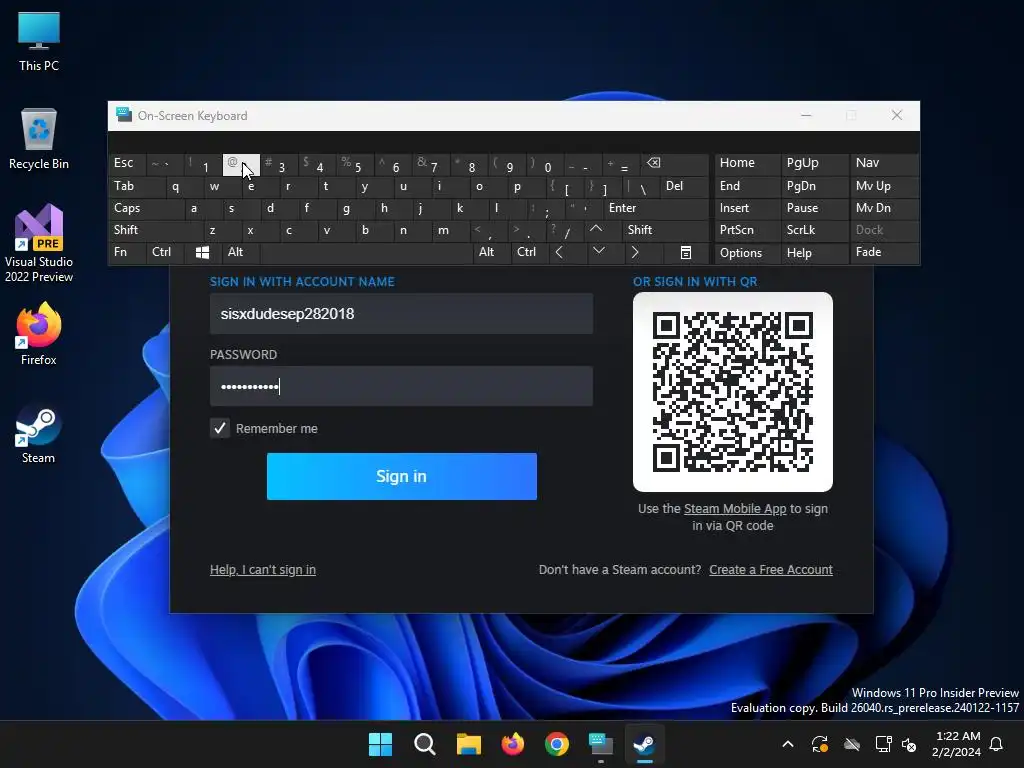This screenshot has width=1024, height=768.
Task: Click Home key on keyboard
Action: pyautogui.click(x=747, y=163)
